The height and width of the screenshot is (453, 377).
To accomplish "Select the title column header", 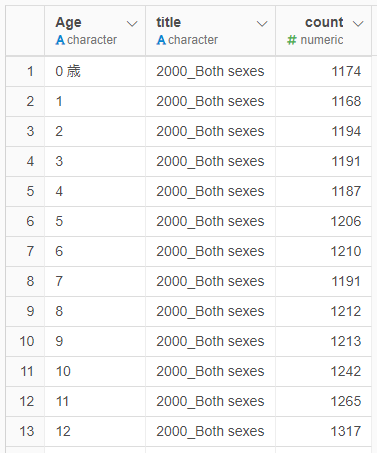I will (x=211, y=31).
